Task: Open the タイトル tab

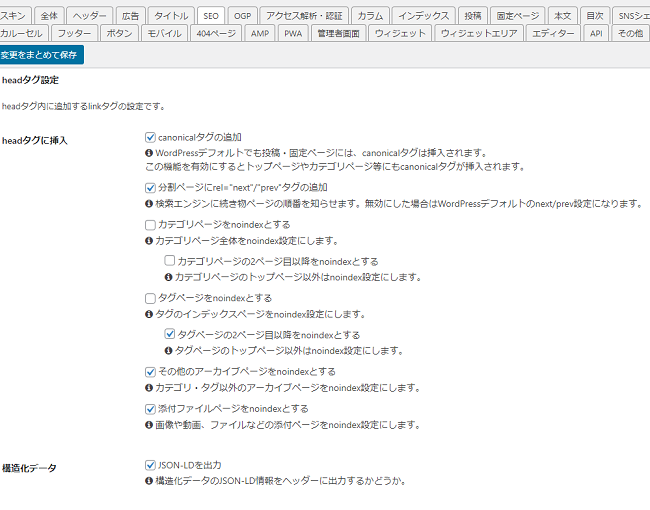Action: [x=171, y=16]
